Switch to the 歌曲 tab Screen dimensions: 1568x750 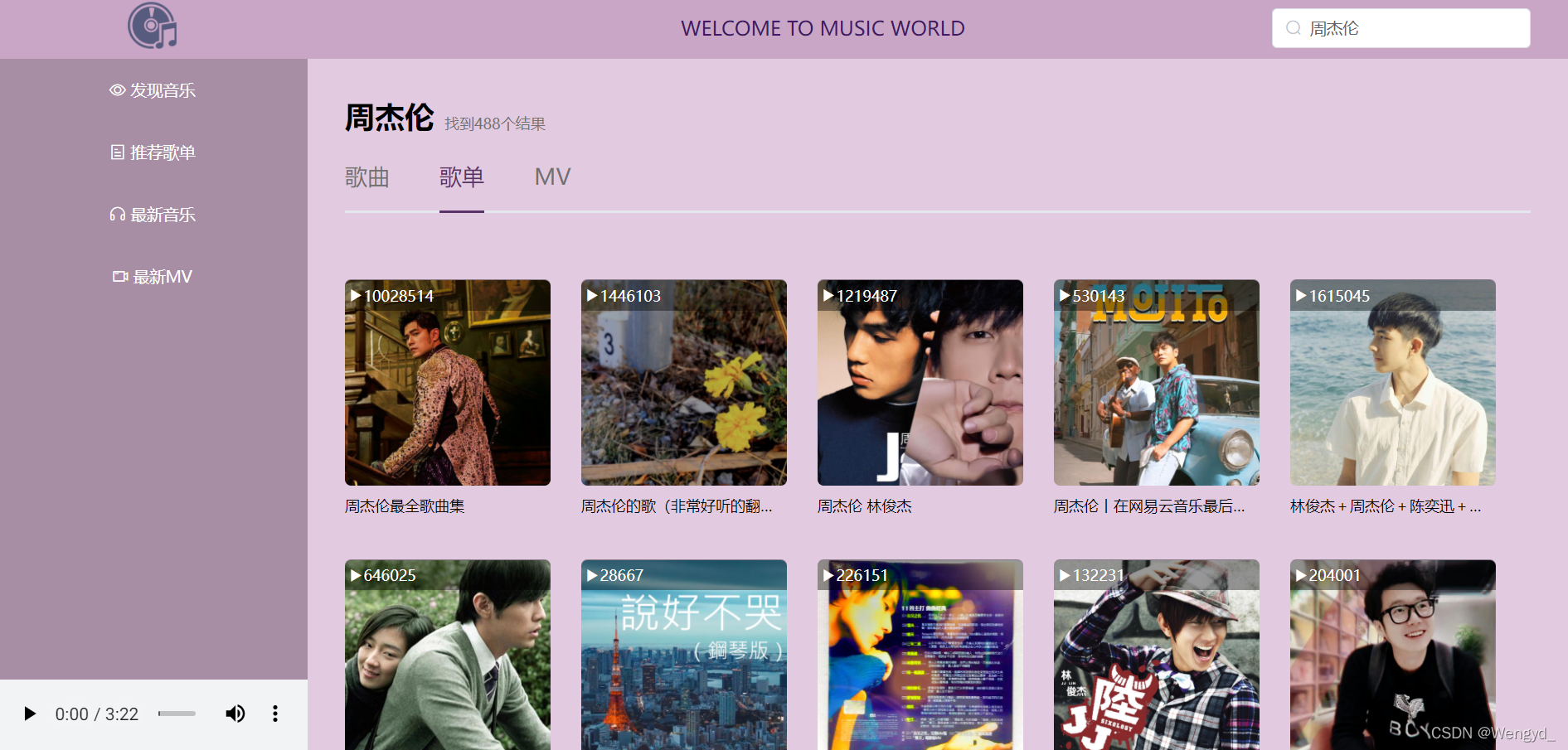tap(367, 177)
